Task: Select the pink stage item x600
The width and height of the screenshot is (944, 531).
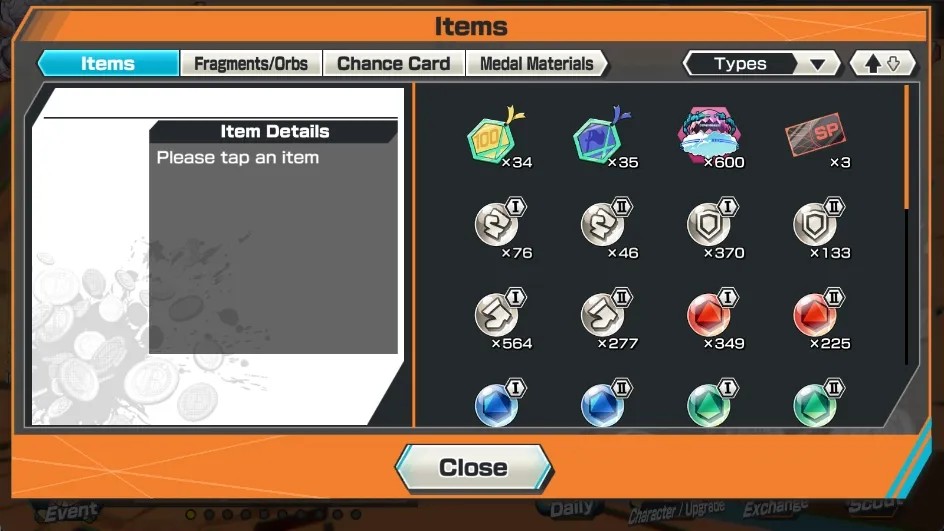Action: pos(710,137)
